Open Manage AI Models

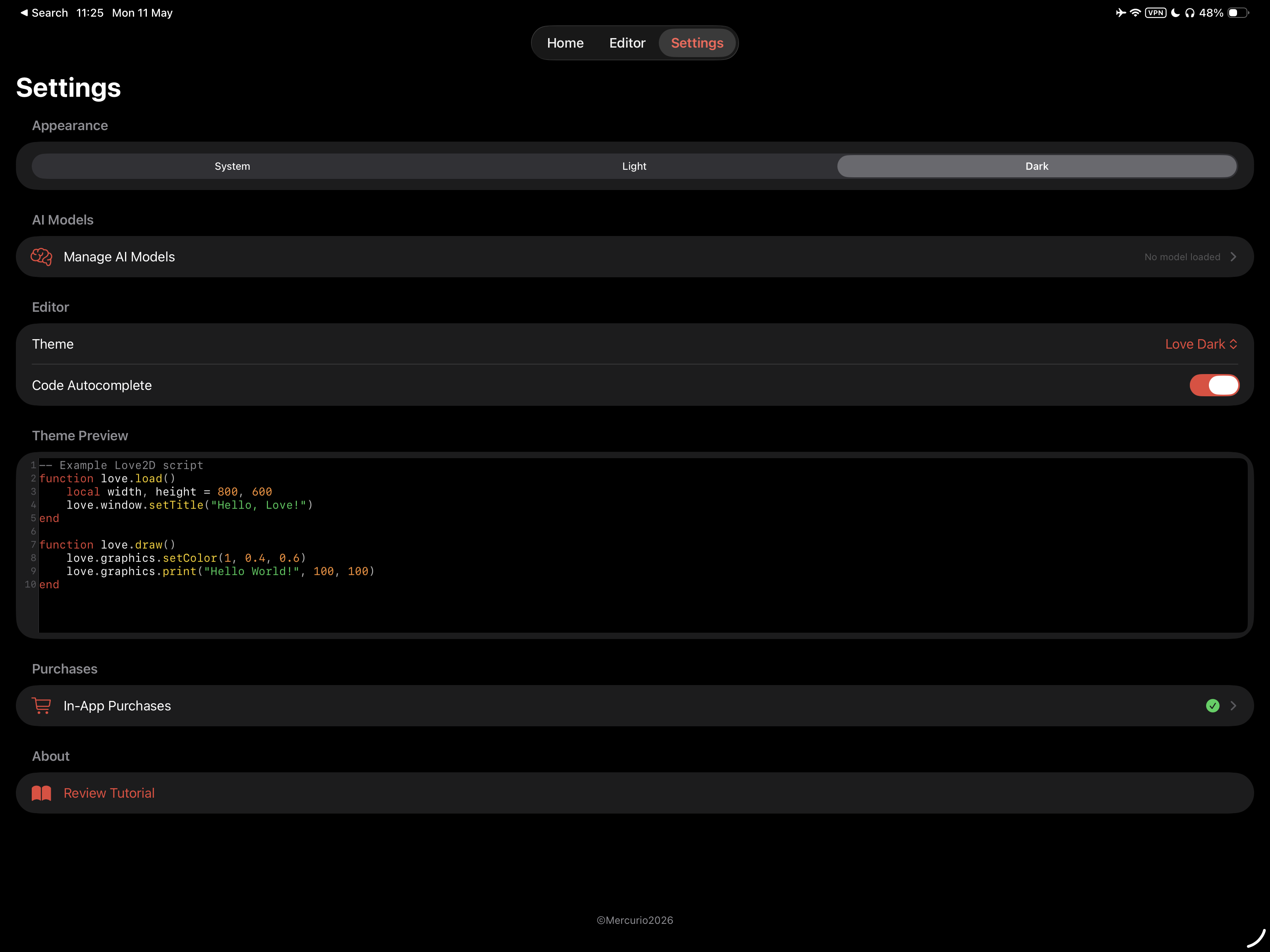(x=635, y=257)
